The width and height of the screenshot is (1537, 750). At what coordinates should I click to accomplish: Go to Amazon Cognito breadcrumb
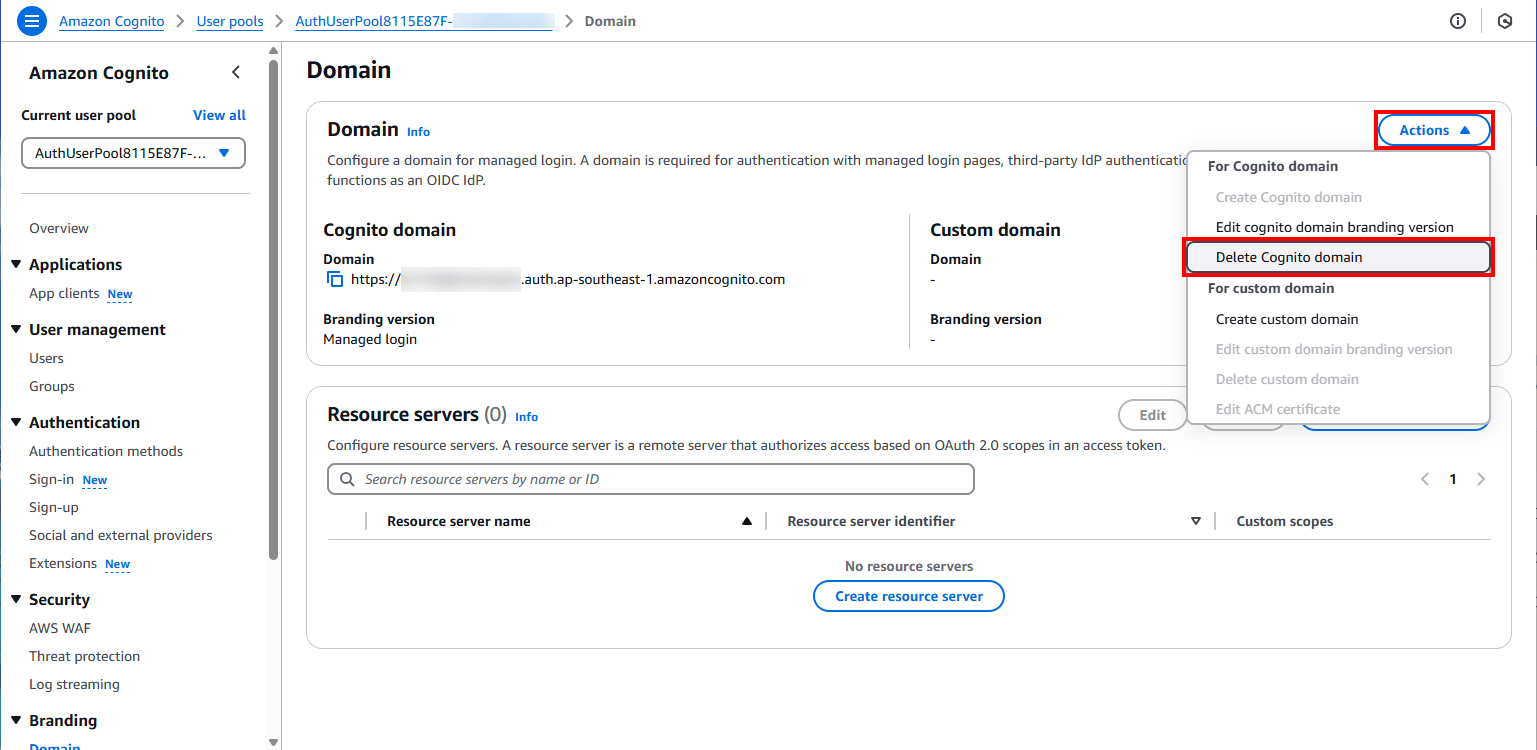[111, 21]
